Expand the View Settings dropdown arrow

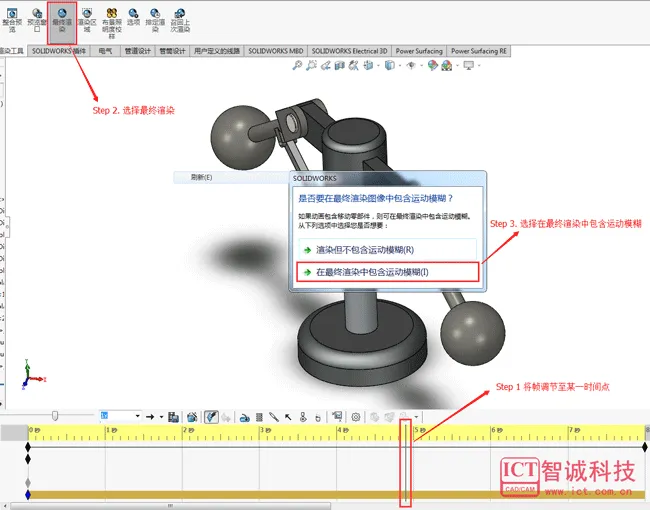click(x=479, y=66)
